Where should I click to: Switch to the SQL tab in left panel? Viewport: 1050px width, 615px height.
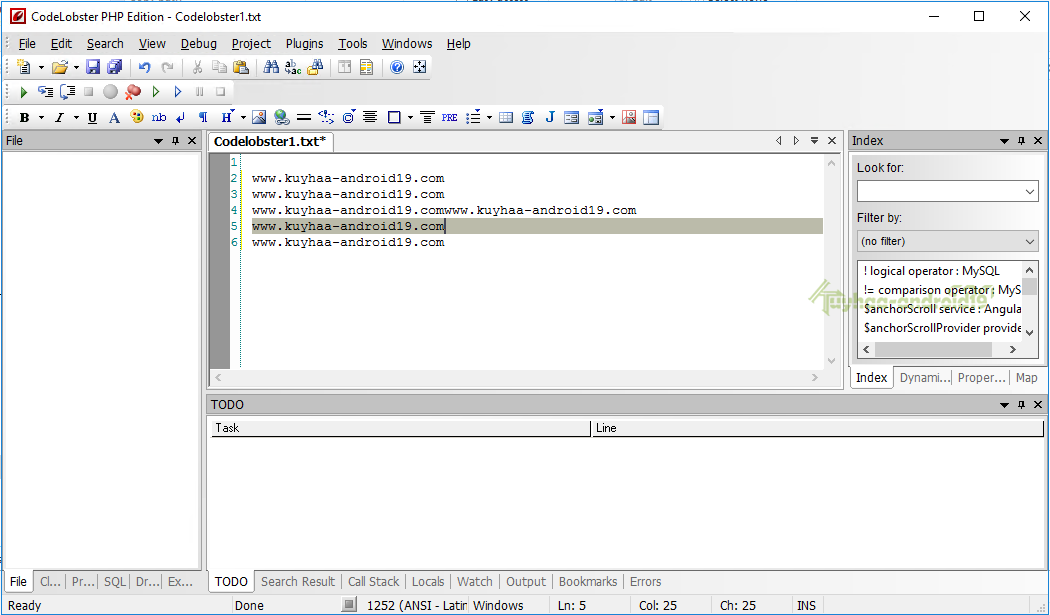coord(115,582)
